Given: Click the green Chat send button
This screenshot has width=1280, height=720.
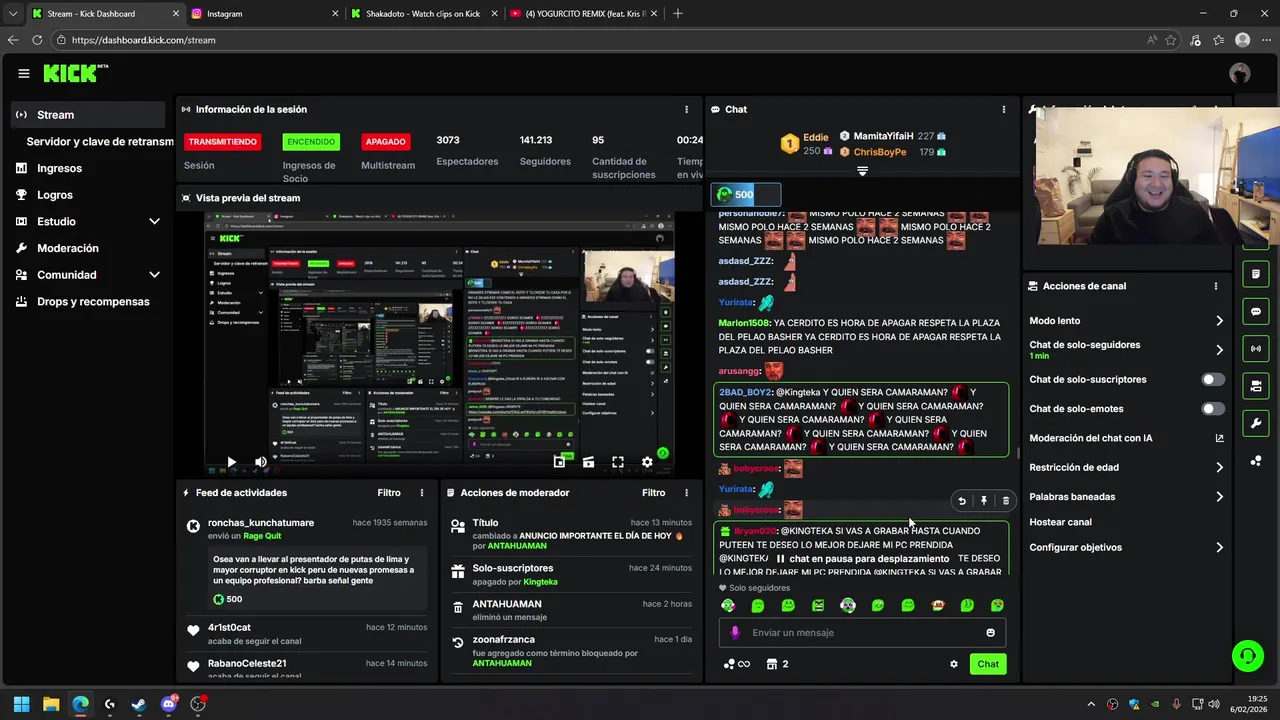Looking at the screenshot, I should (x=988, y=664).
